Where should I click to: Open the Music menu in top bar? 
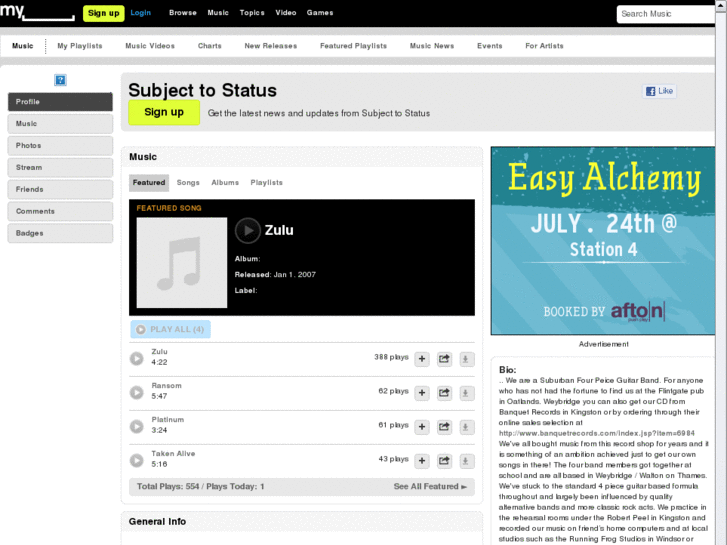[218, 13]
